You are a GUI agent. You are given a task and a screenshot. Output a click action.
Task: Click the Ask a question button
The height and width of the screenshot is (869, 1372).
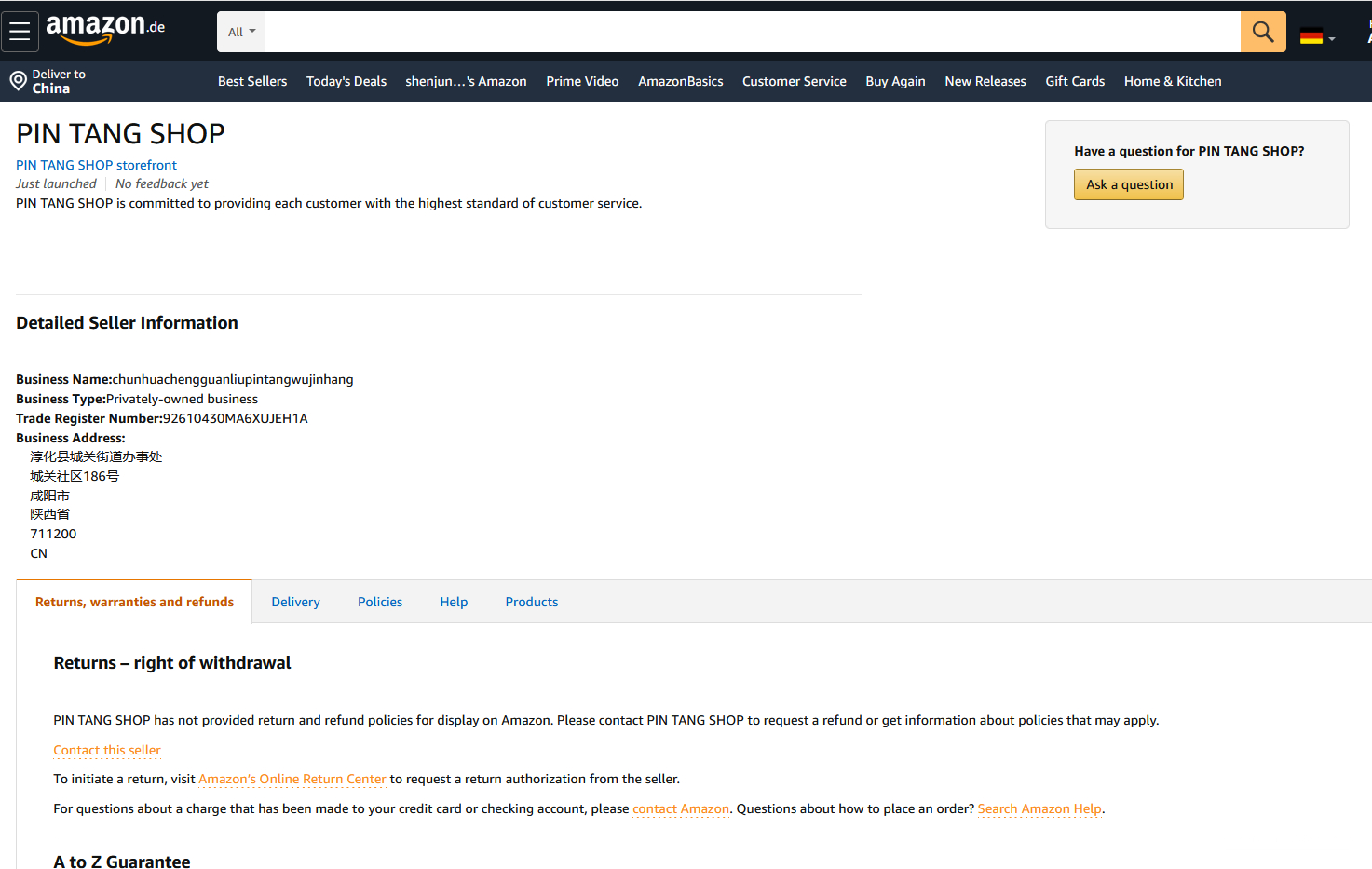(x=1129, y=184)
